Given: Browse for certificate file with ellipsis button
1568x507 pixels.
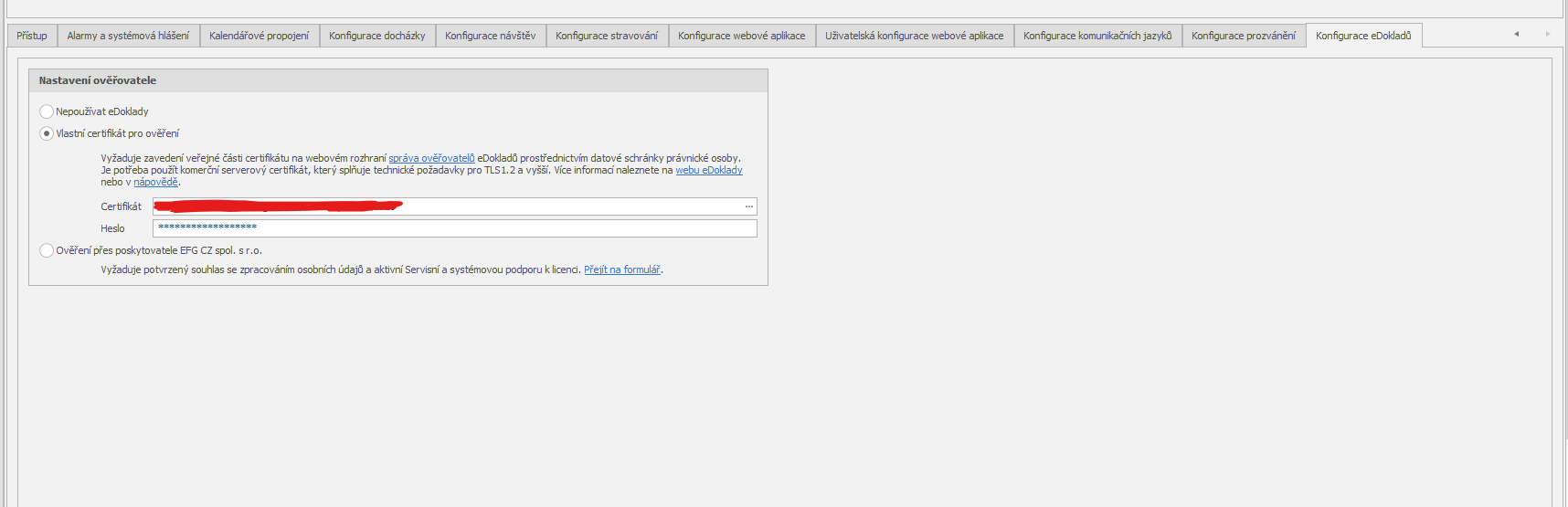Looking at the screenshot, I should [x=748, y=206].
